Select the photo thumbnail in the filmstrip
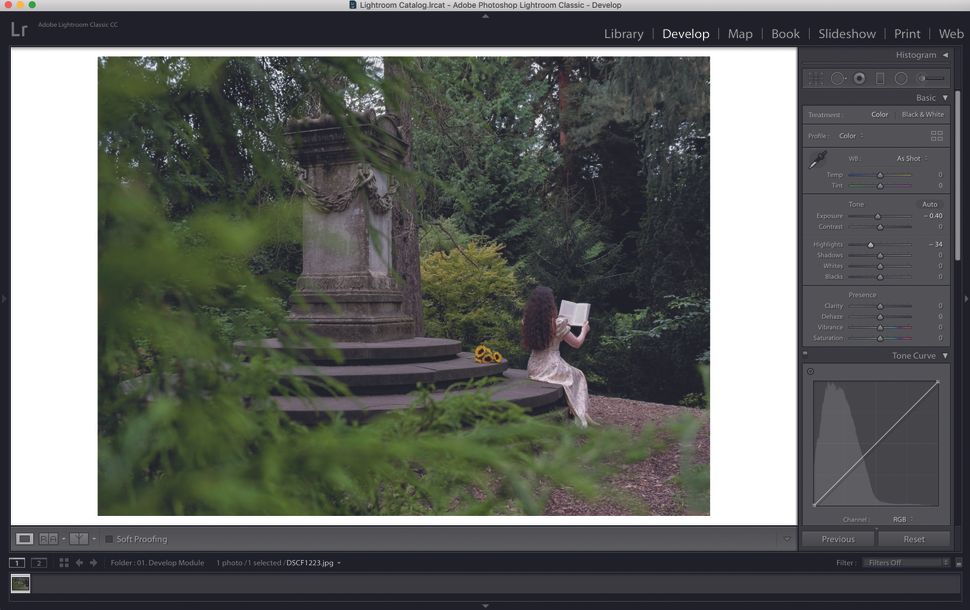 (20, 583)
